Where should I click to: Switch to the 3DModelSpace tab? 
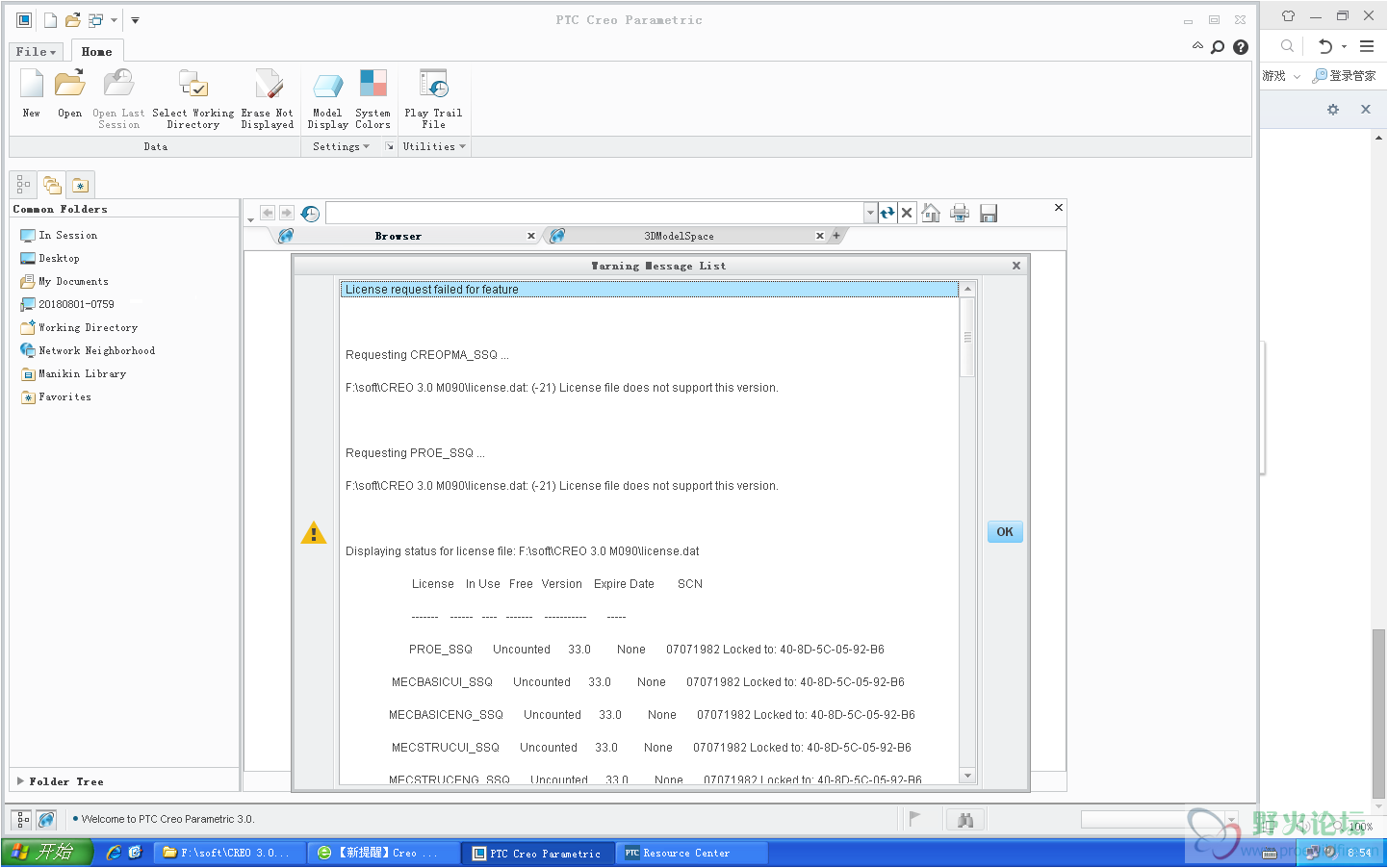pos(679,236)
